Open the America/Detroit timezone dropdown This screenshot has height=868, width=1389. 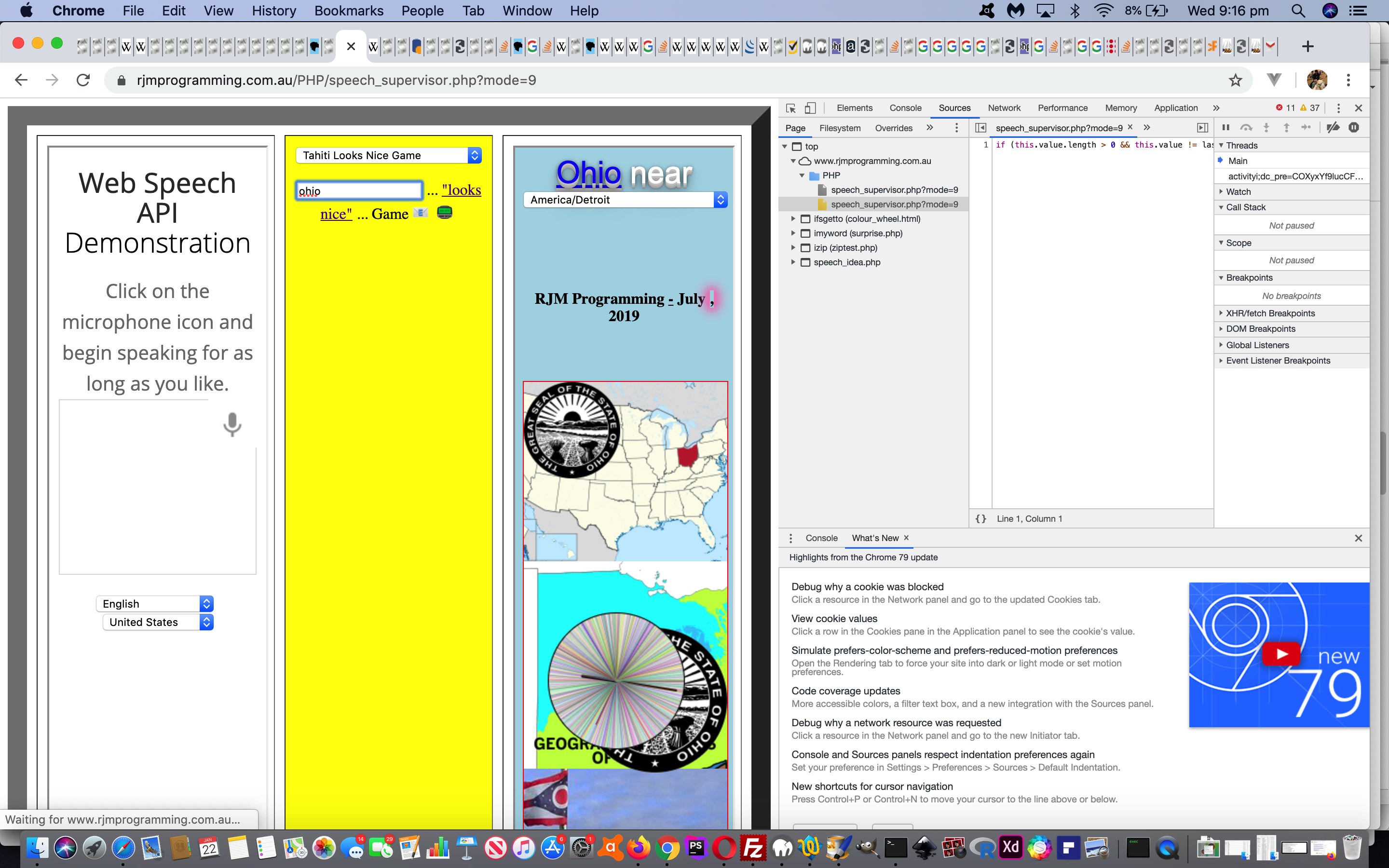point(625,200)
